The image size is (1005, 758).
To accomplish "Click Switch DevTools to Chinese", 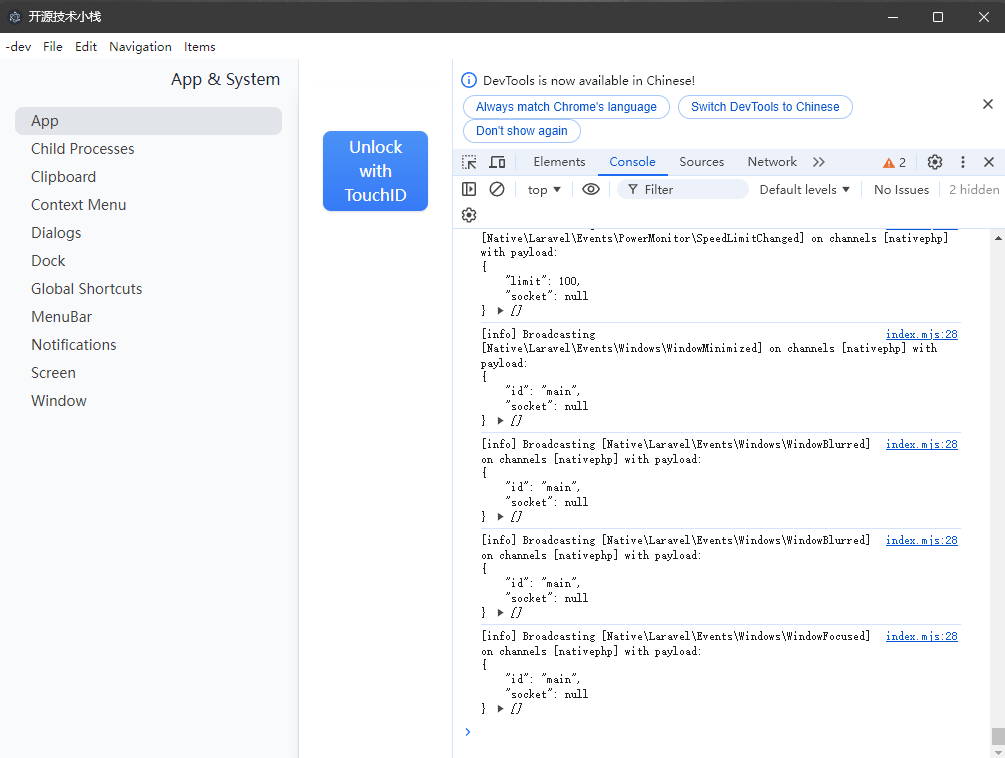I will click(x=765, y=107).
